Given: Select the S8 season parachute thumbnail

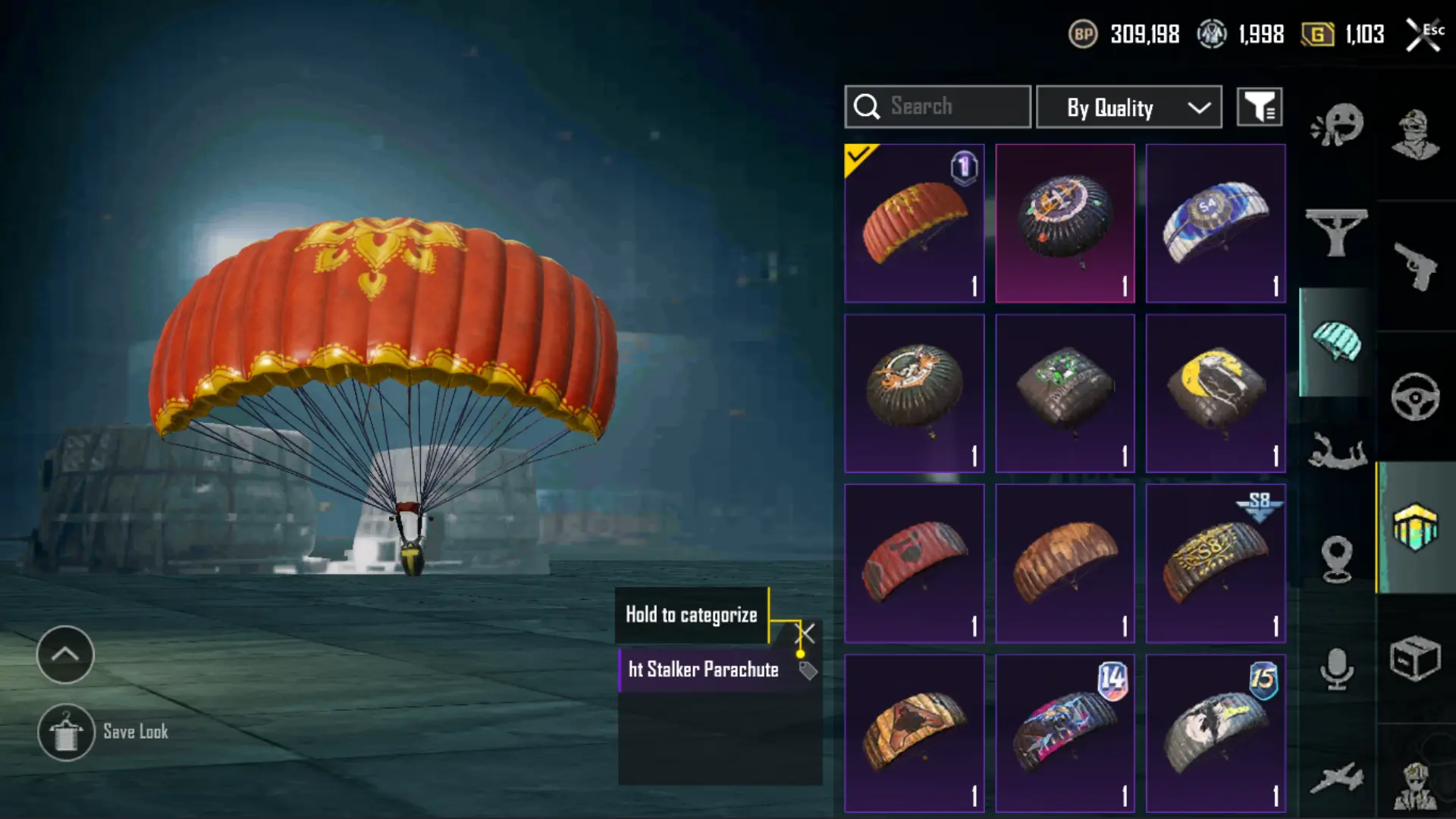Looking at the screenshot, I should (1216, 563).
